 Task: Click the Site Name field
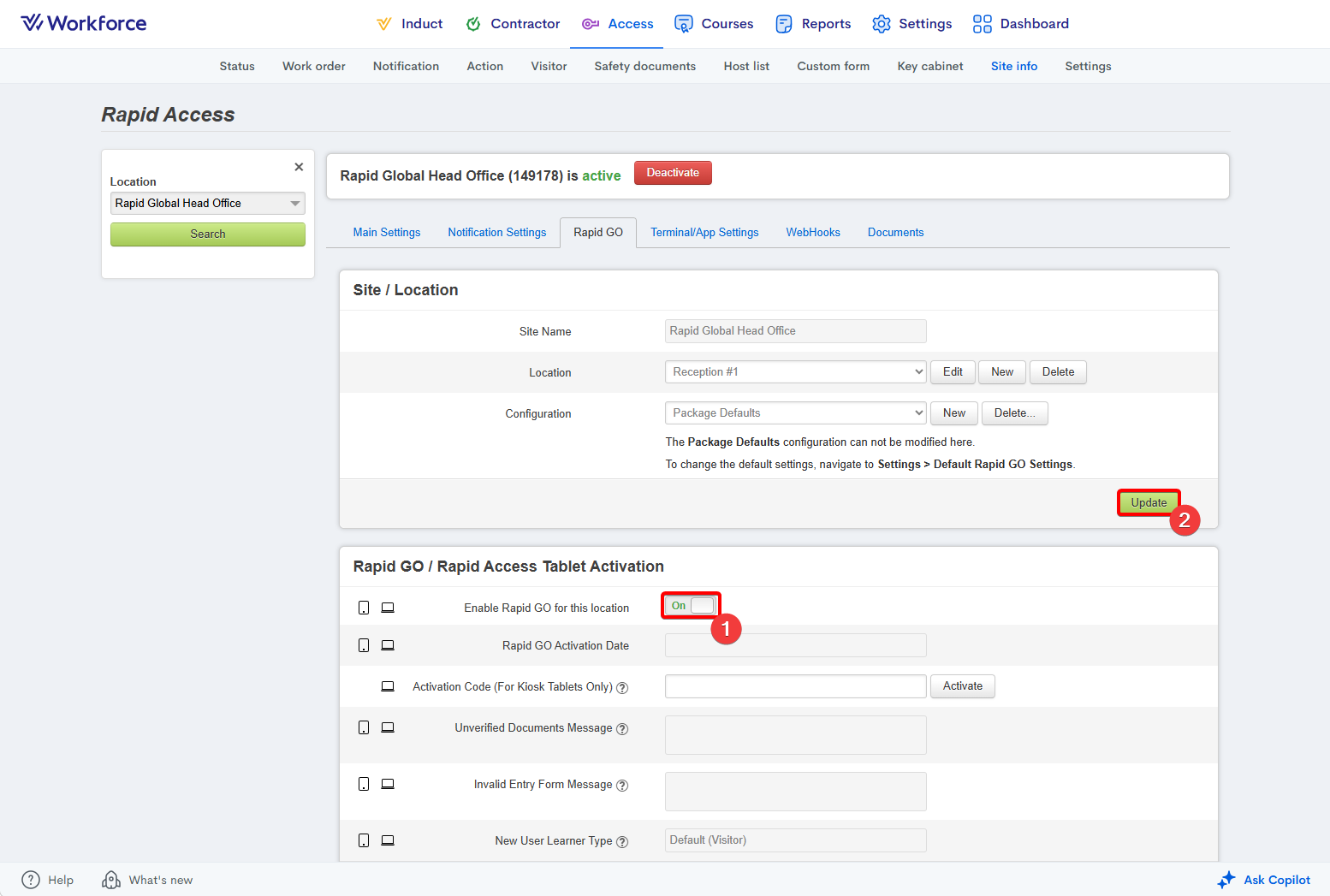pos(796,331)
